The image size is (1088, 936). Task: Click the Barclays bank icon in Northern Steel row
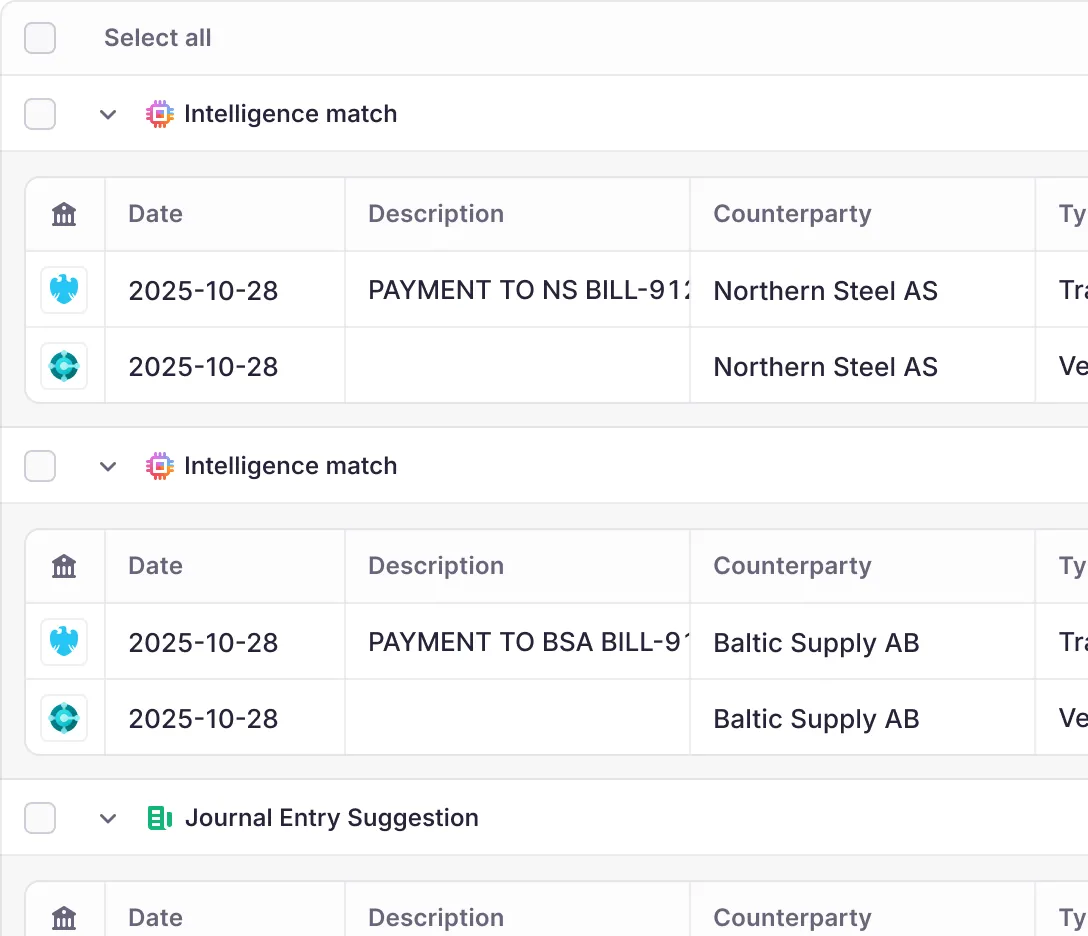click(64, 290)
